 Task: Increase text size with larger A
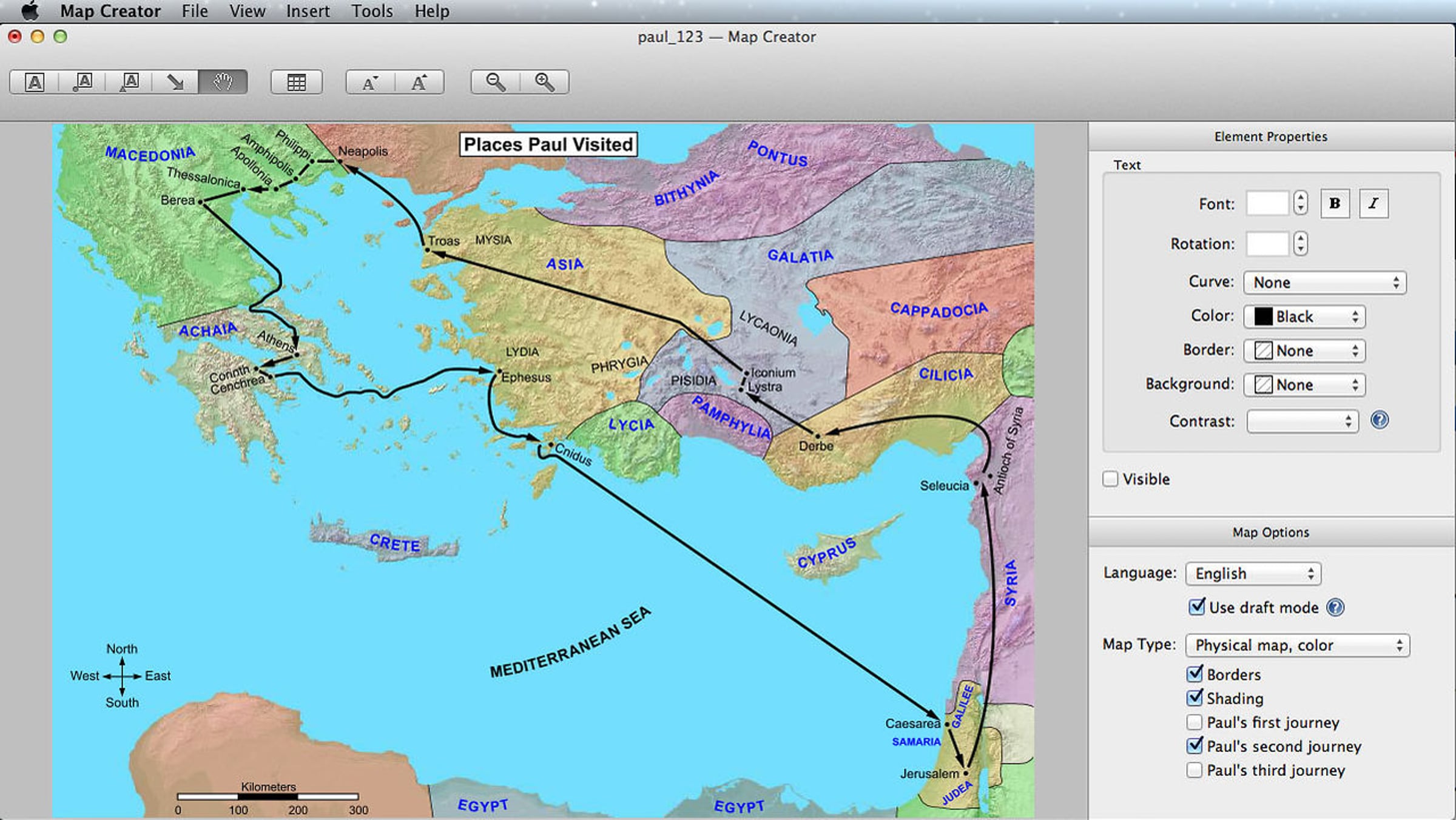coord(419,82)
